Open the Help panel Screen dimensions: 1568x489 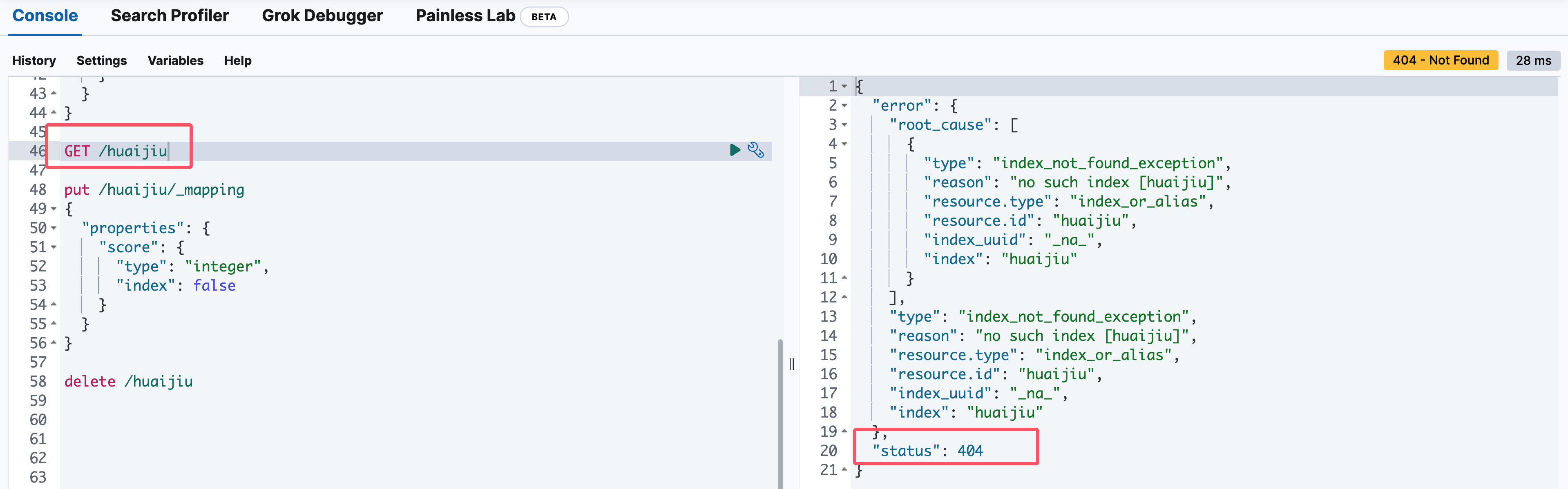[x=237, y=60]
